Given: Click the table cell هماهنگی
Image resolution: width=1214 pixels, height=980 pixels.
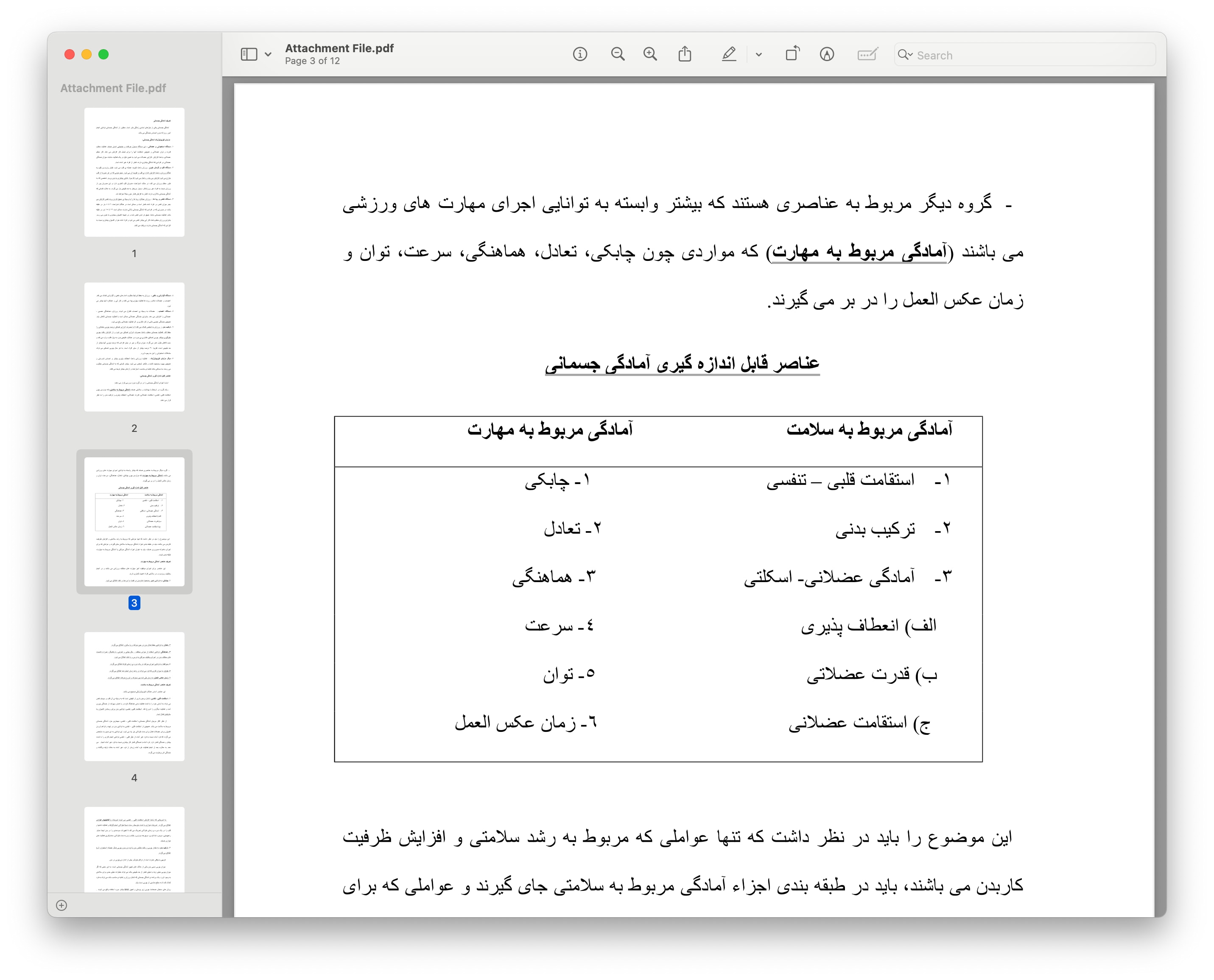Looking at the screenshot, I should [x=542, y=577].
